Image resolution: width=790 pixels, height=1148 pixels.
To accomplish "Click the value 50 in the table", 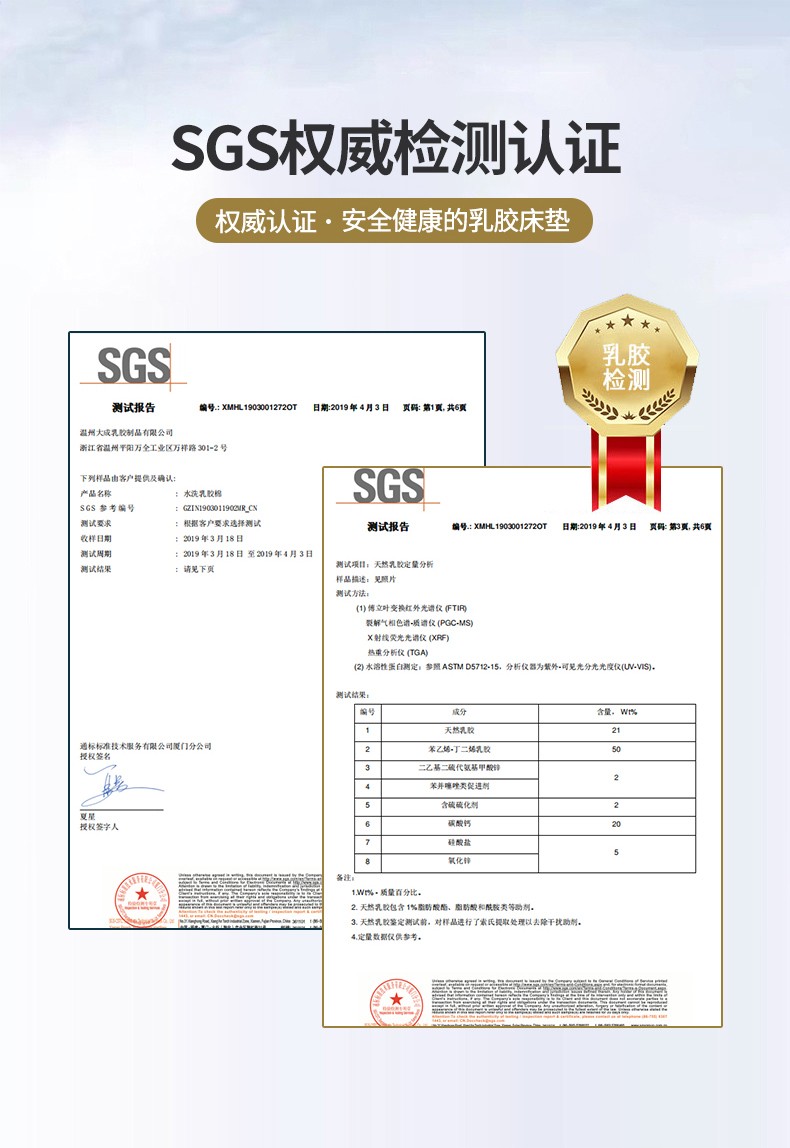I will click(616, 750).
